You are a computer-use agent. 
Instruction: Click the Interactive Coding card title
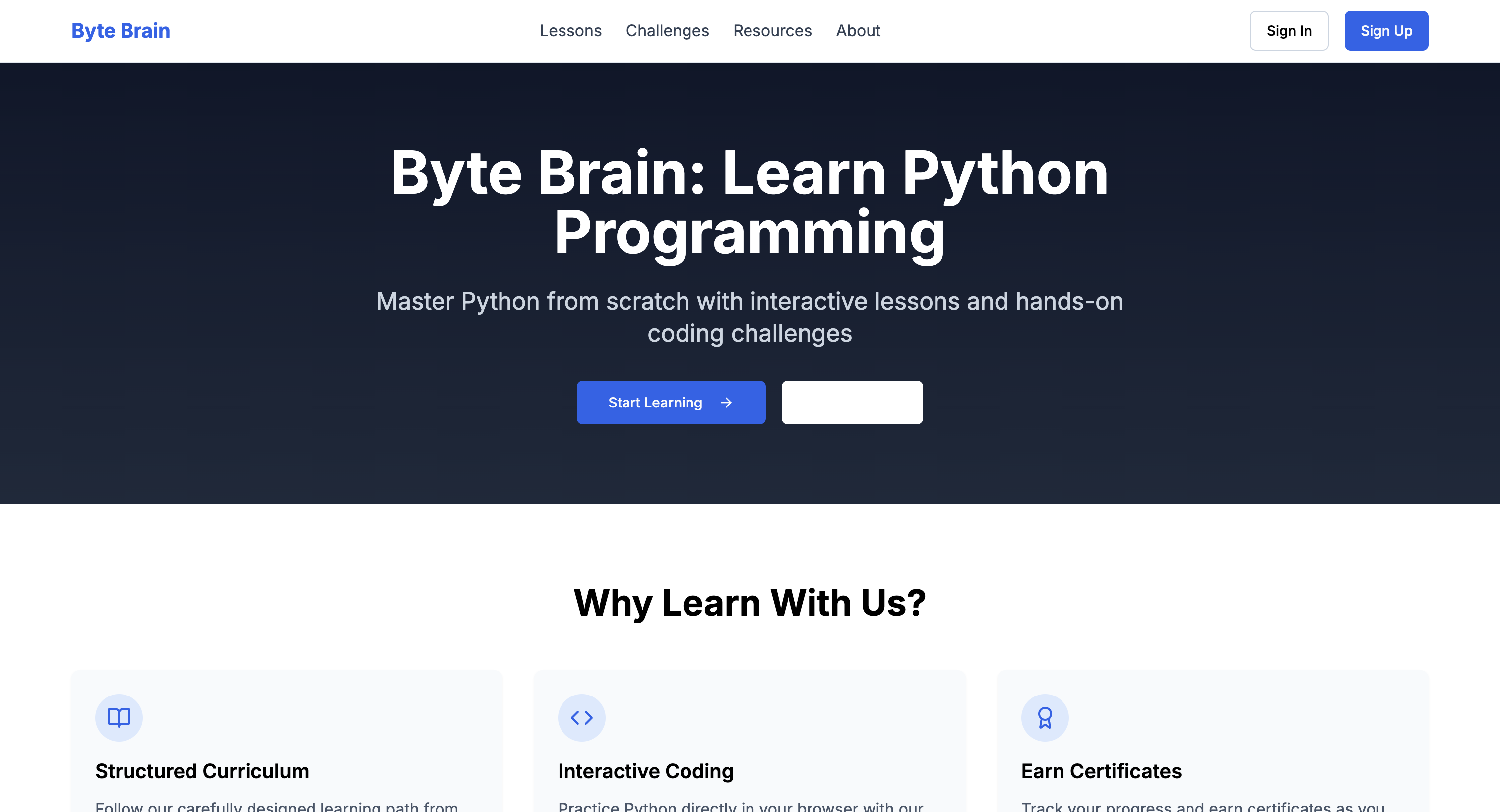[645, 771]
